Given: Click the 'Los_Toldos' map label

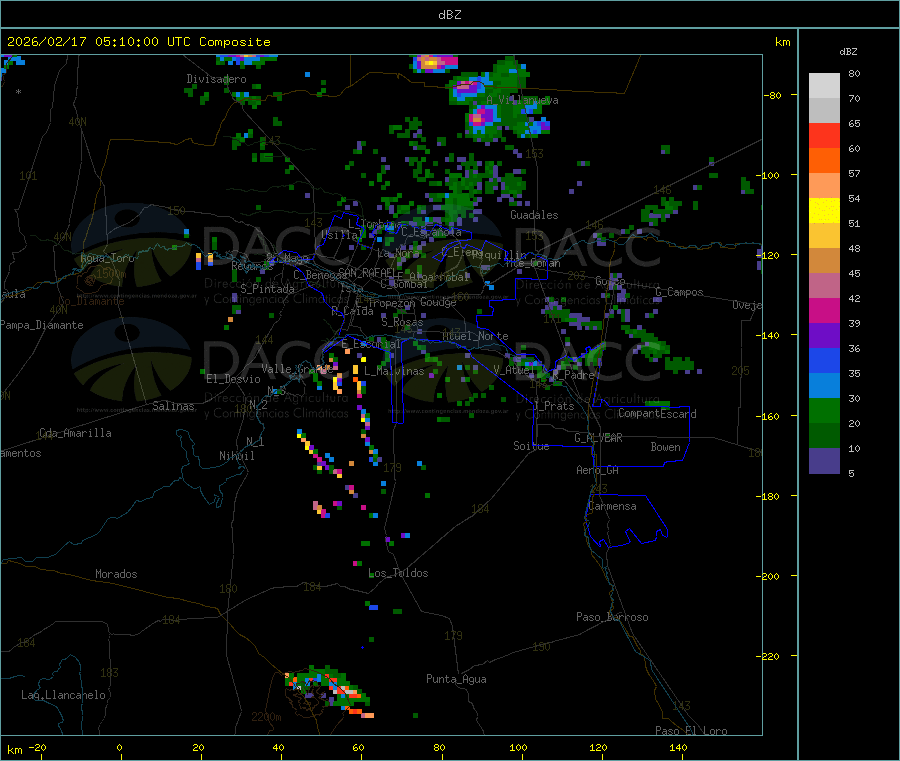Looking at the screenshot, I should point(398,573).
